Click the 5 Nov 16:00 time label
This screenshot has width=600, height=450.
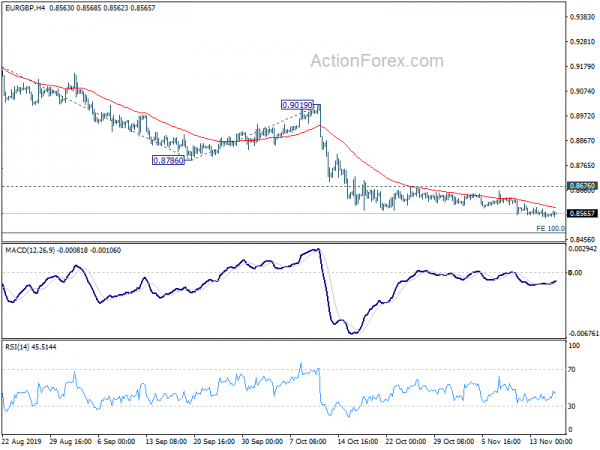click(x=501, y=441)
